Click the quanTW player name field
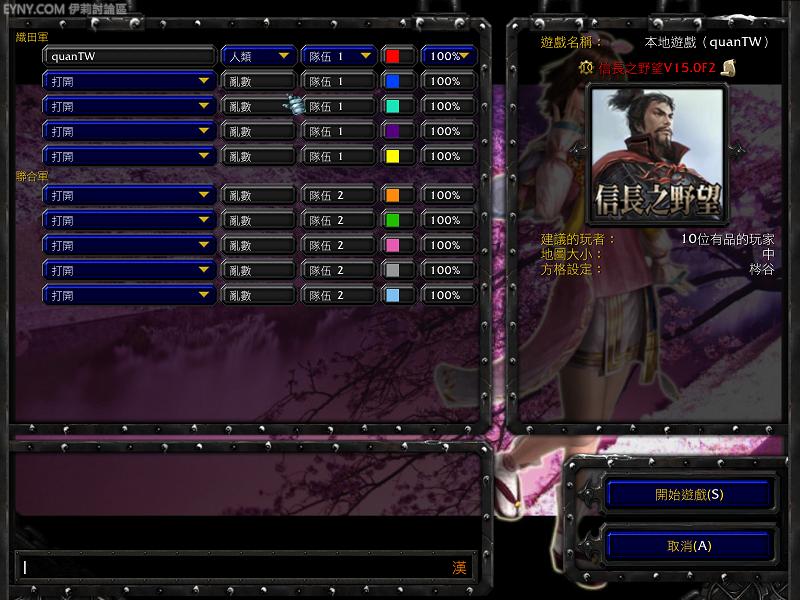 (130, 56)
